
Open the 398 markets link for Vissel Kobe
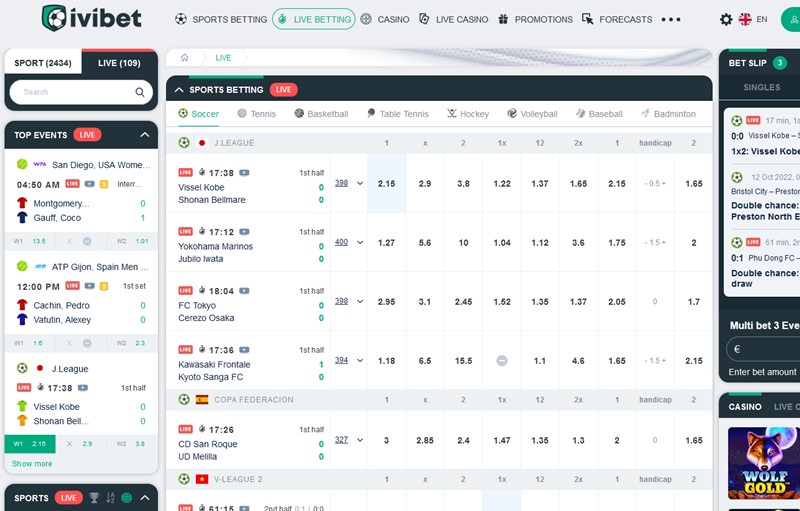341,183
